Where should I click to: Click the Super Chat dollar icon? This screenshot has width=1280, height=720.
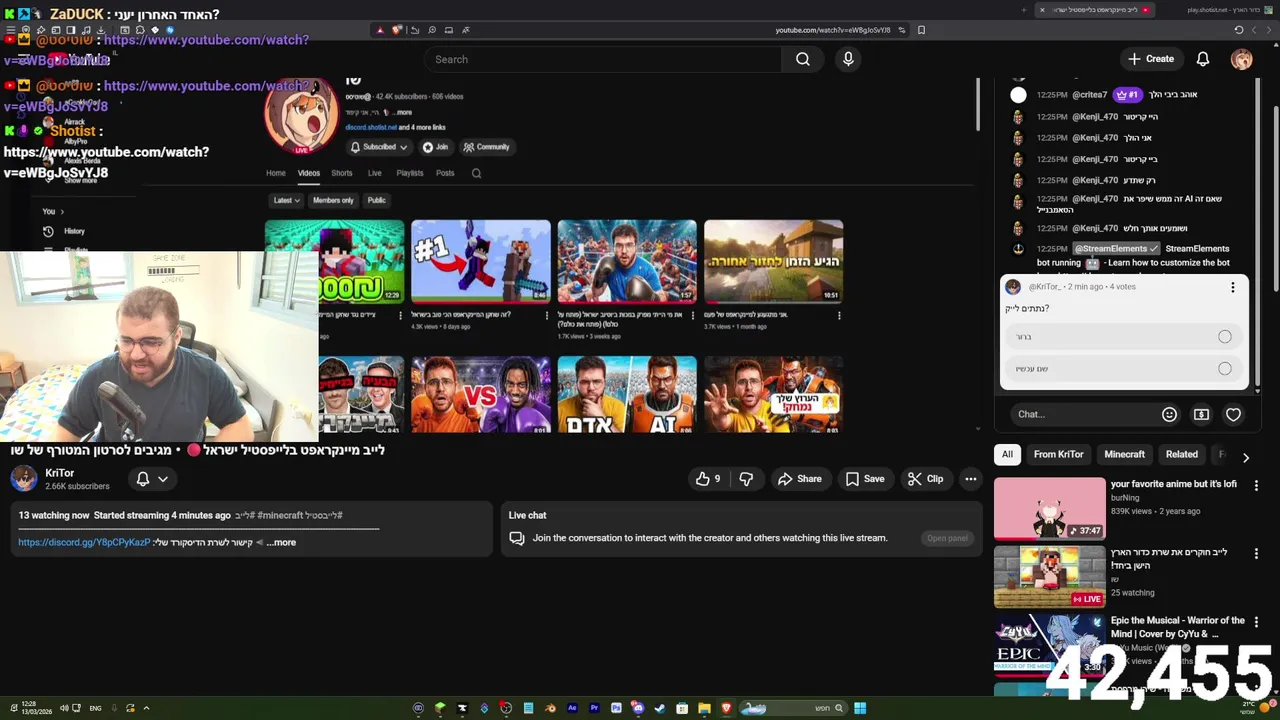(1201, 414)
